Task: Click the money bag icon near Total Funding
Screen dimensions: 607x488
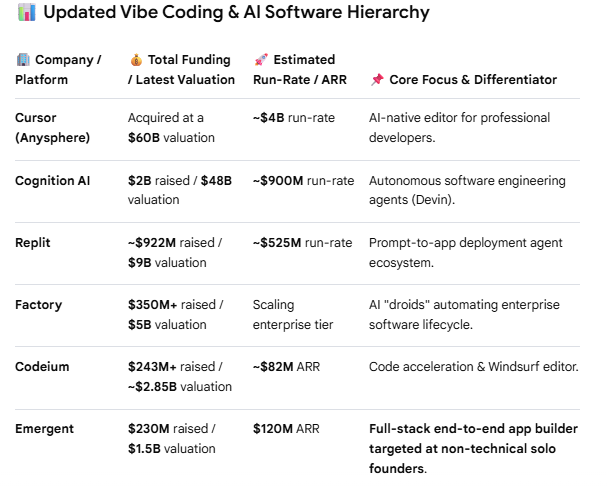Action: [136, 60]
